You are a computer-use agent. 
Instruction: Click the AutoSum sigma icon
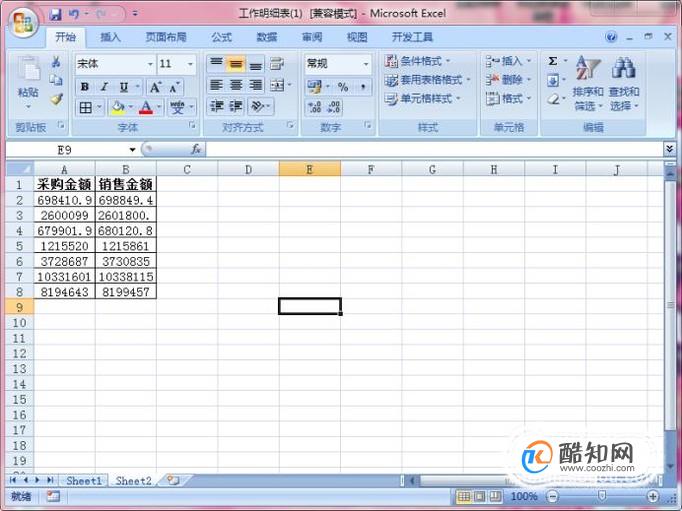pyautogui.click(x=553, y=61)
